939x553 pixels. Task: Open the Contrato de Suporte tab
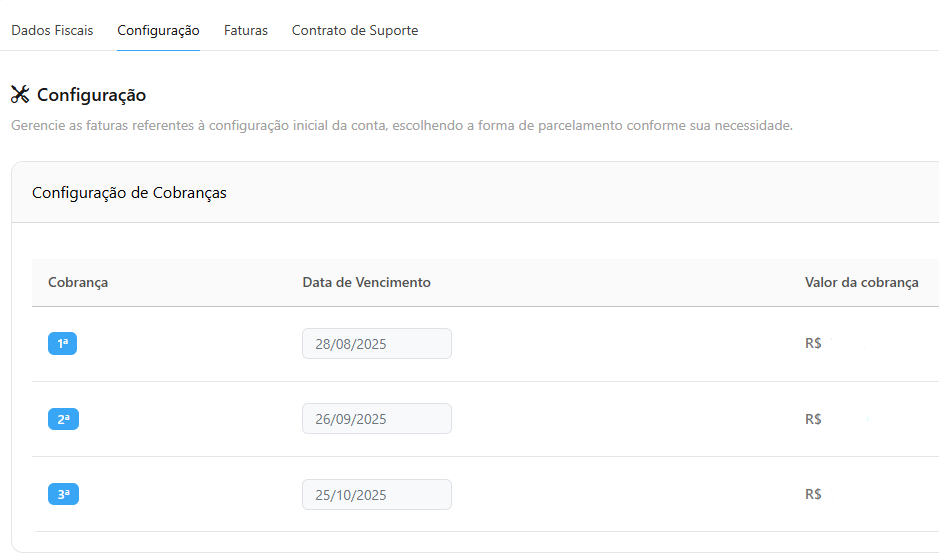click(355, 31)
